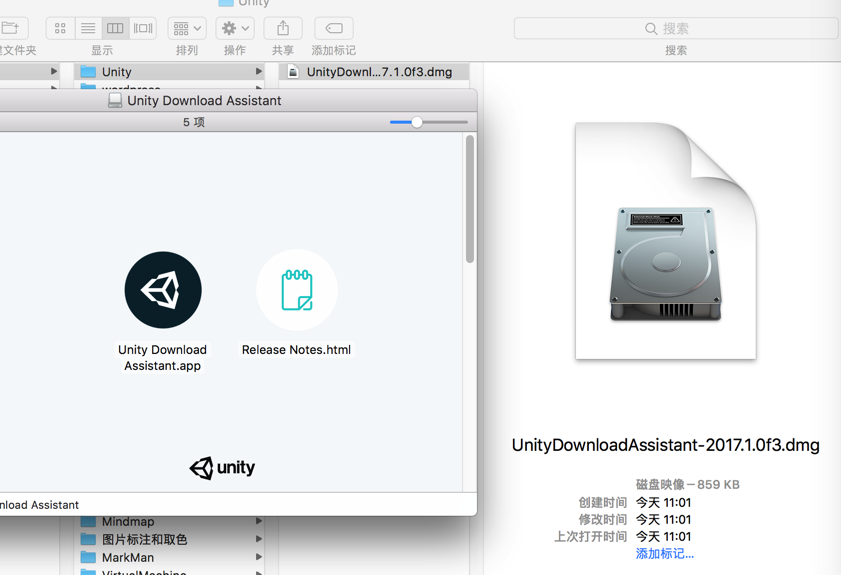Click the Share toolbar button
The width and height of the screenshot is (841, 575).
[283, 28]
